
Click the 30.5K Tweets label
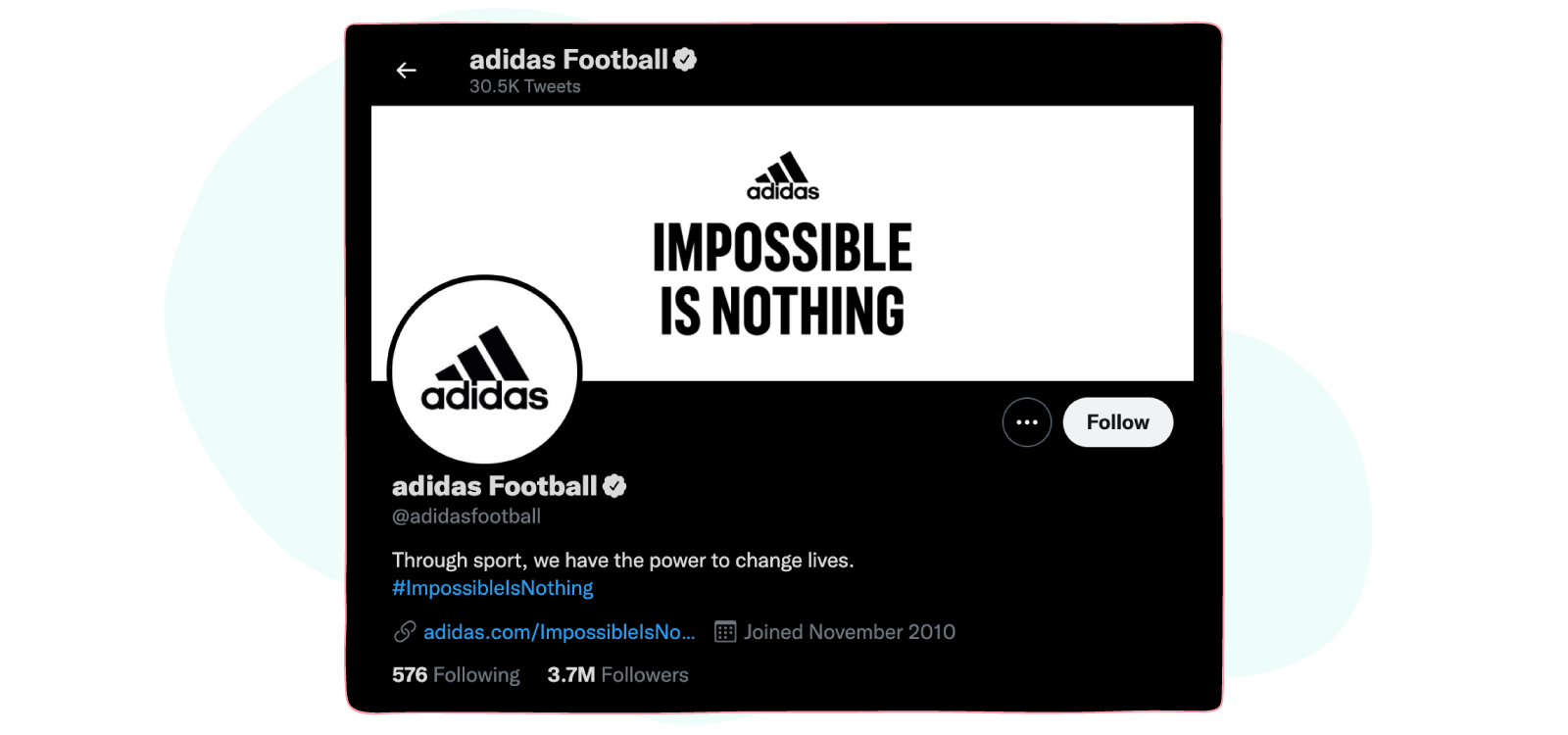click(522, 86)
